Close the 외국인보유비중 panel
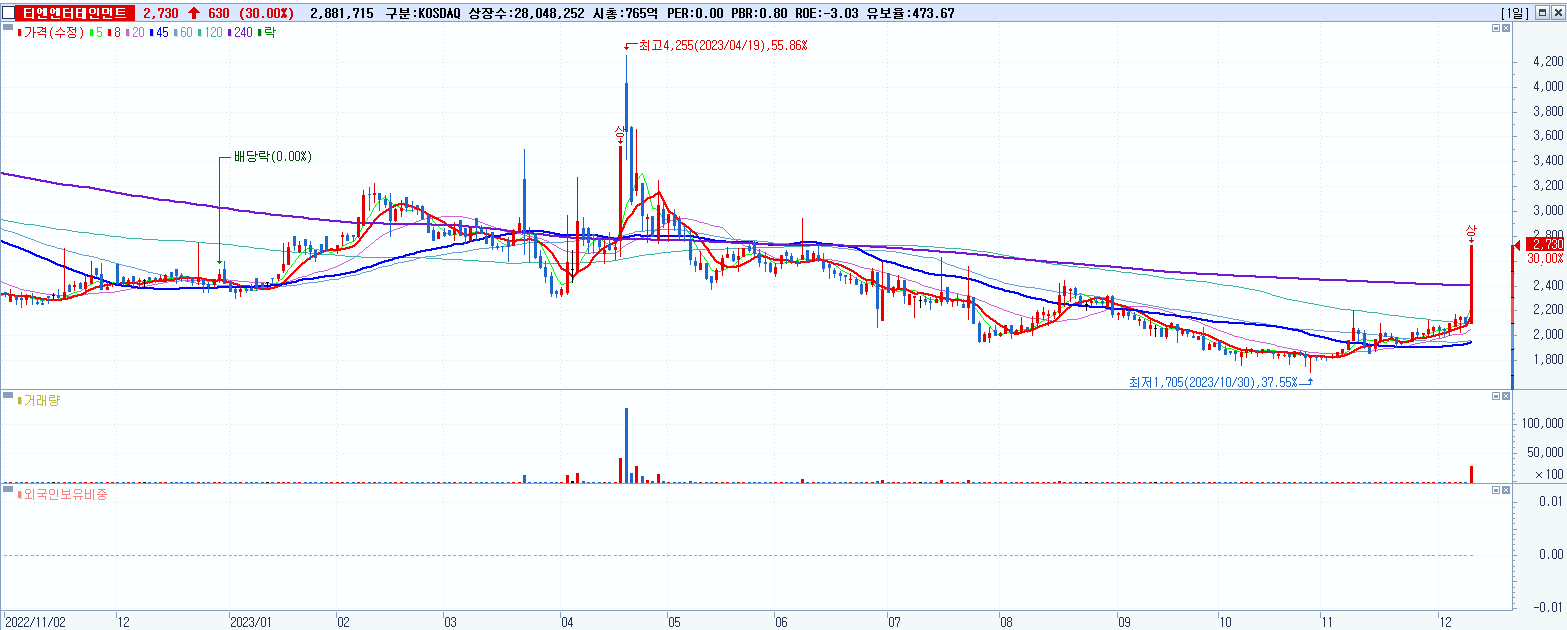The width and height of the screenshot is (1567, 630). coord(1507,490)
